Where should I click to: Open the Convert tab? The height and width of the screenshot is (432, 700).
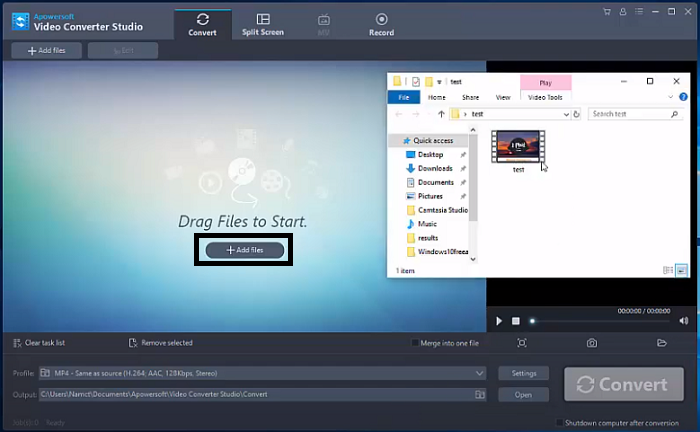(202, 25)
